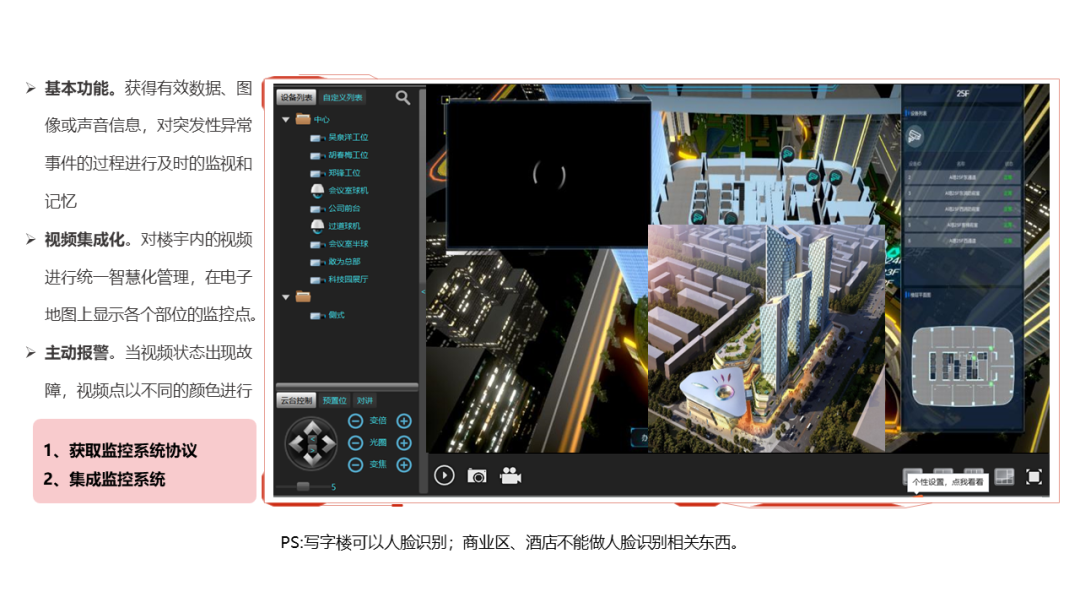This screenshot has width=1080, height=608.
Task: Click the black loading video pane
Action: tap(548, 174)
